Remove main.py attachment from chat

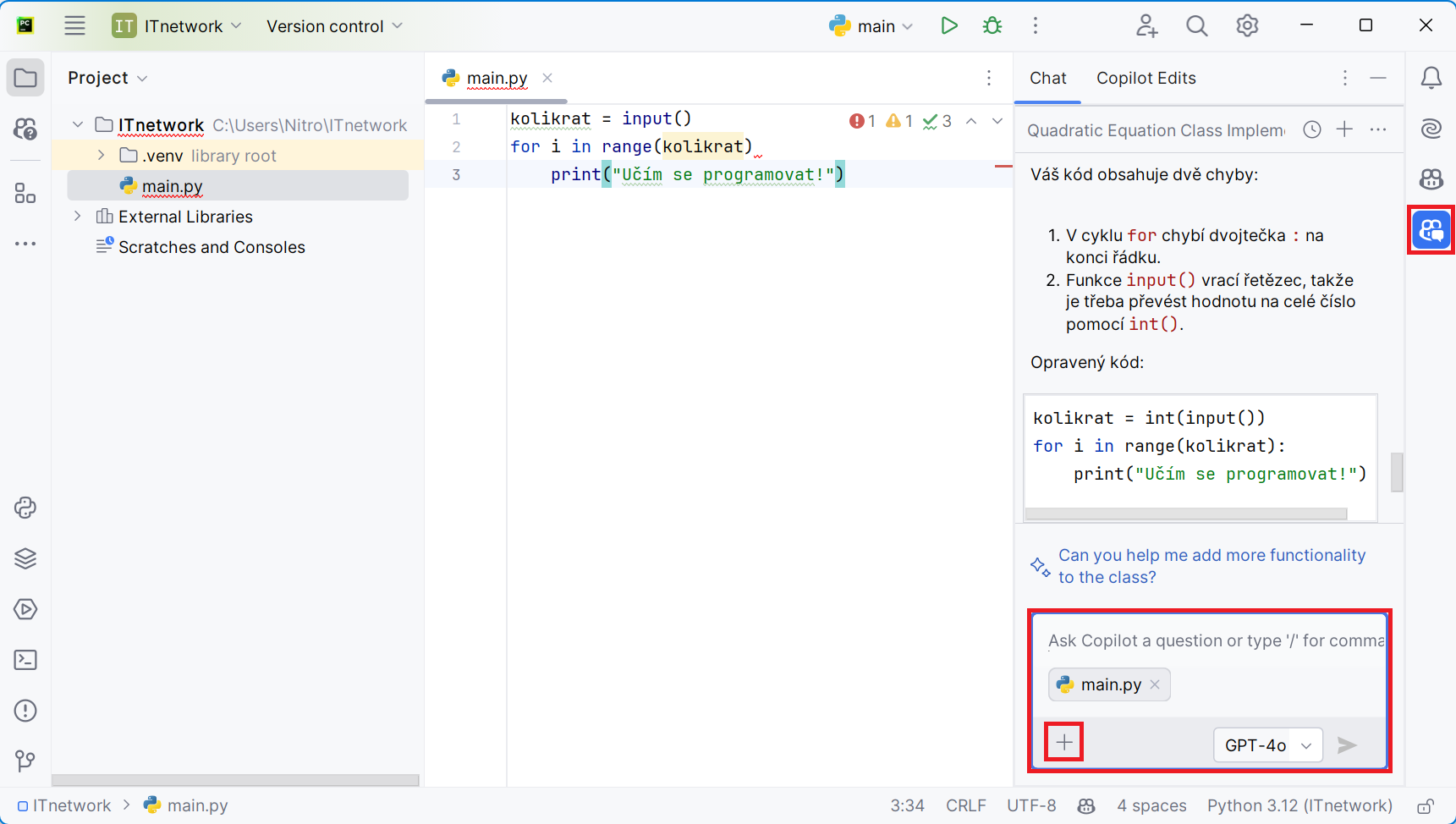point(1155,684)
